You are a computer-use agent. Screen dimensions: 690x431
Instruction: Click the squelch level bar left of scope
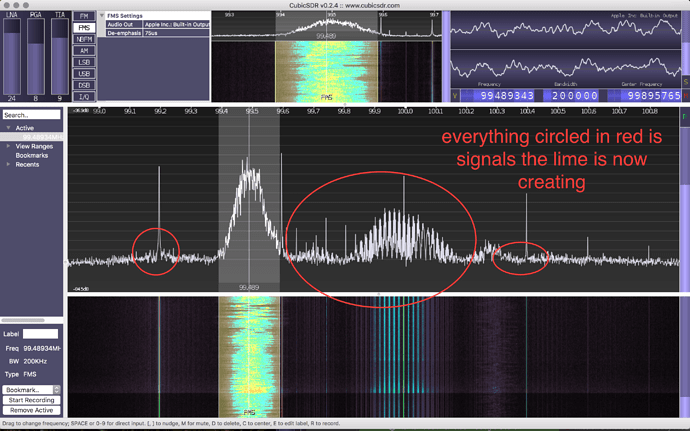click(446, 56)
